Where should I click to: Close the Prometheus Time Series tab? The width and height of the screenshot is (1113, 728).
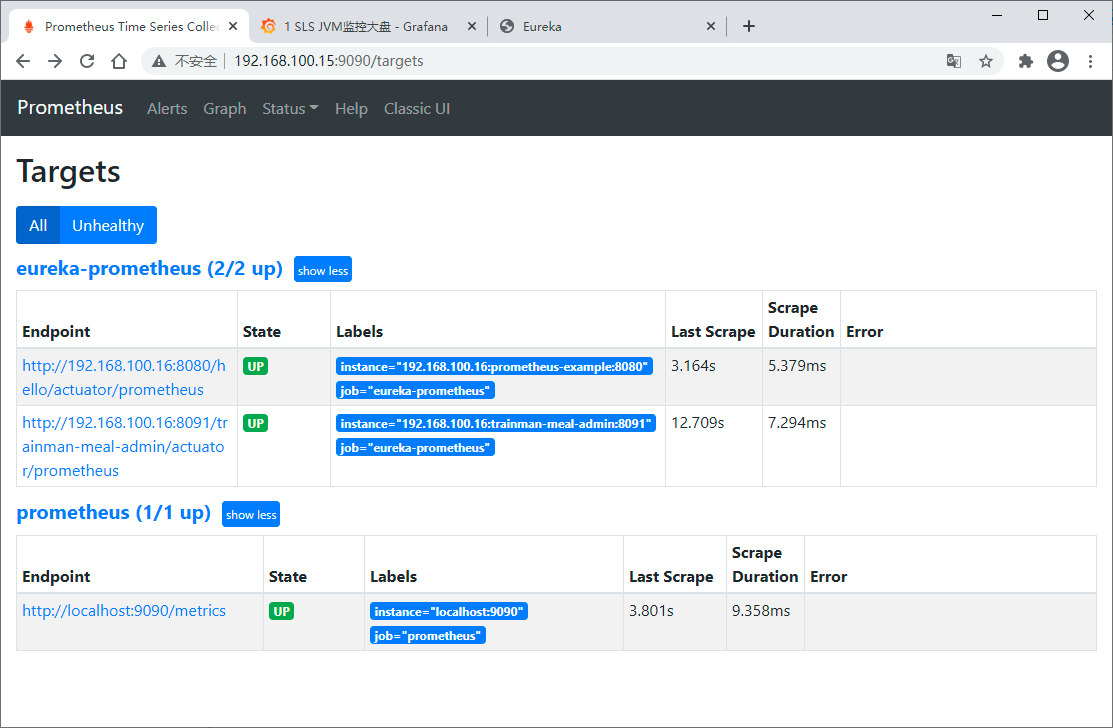[233, 26]
